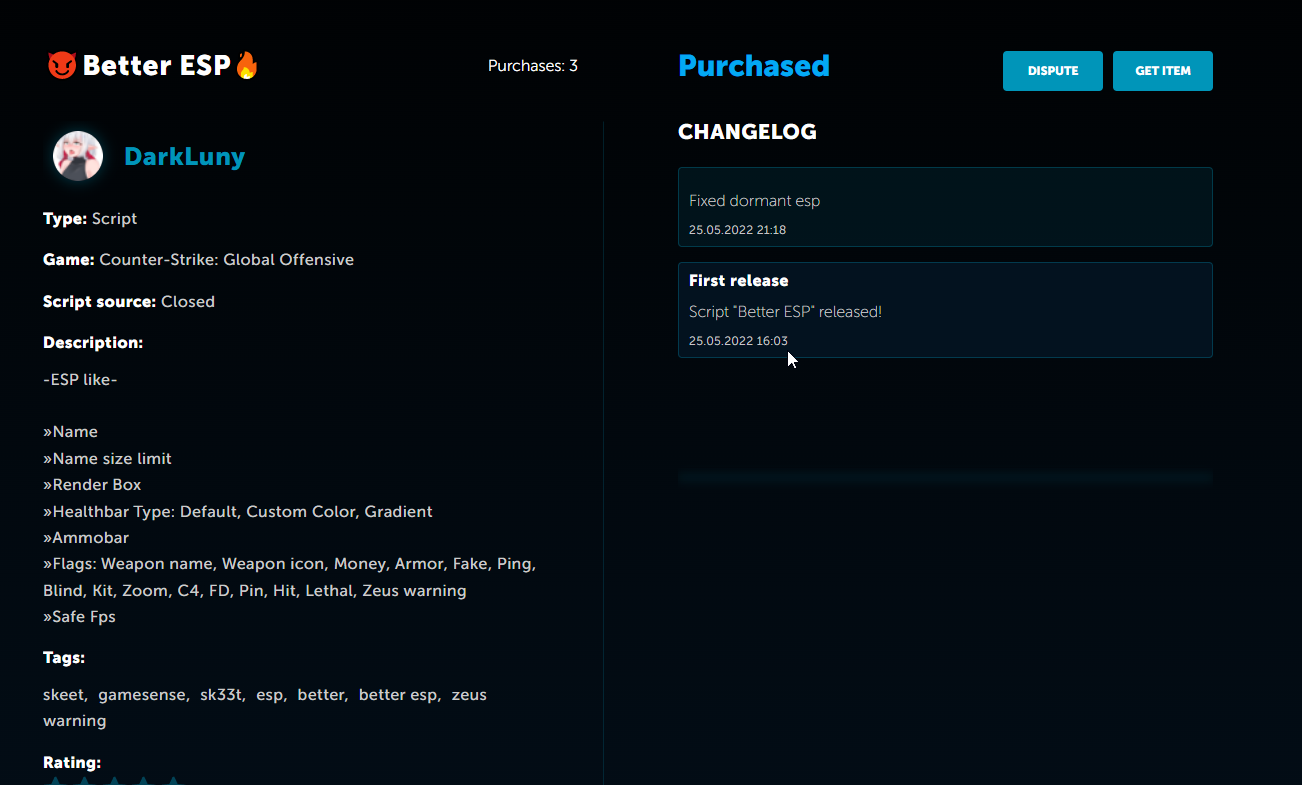
Task: Click the blue Purchased status text
Action: click(x=754, y=66)
